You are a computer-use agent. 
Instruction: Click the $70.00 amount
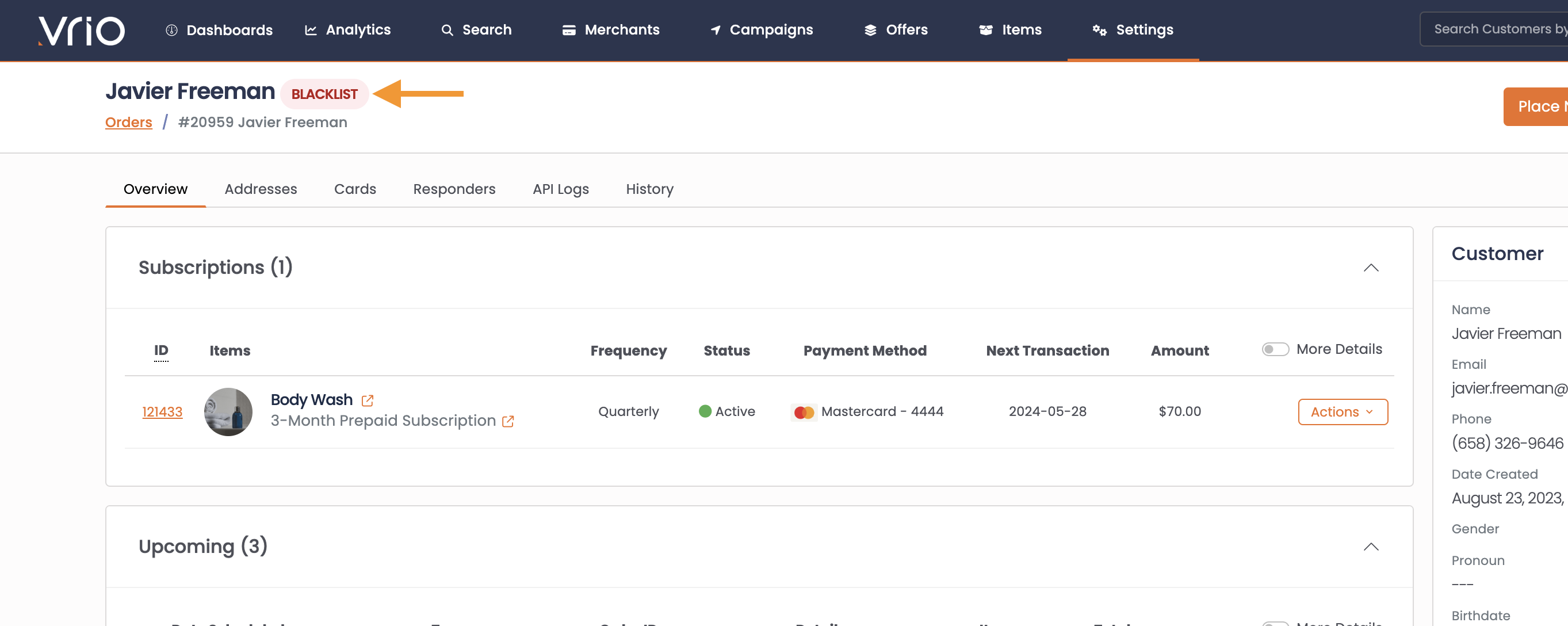(1180, 413)
